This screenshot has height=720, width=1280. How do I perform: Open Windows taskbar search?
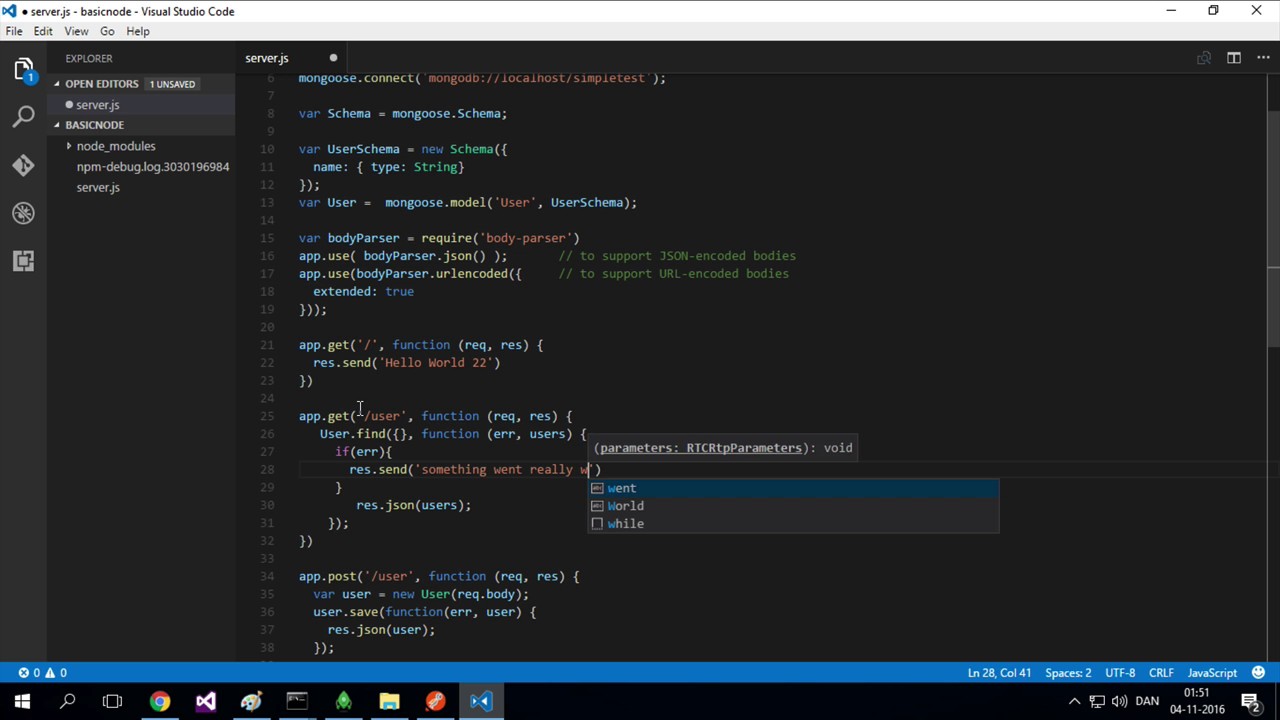68,702
